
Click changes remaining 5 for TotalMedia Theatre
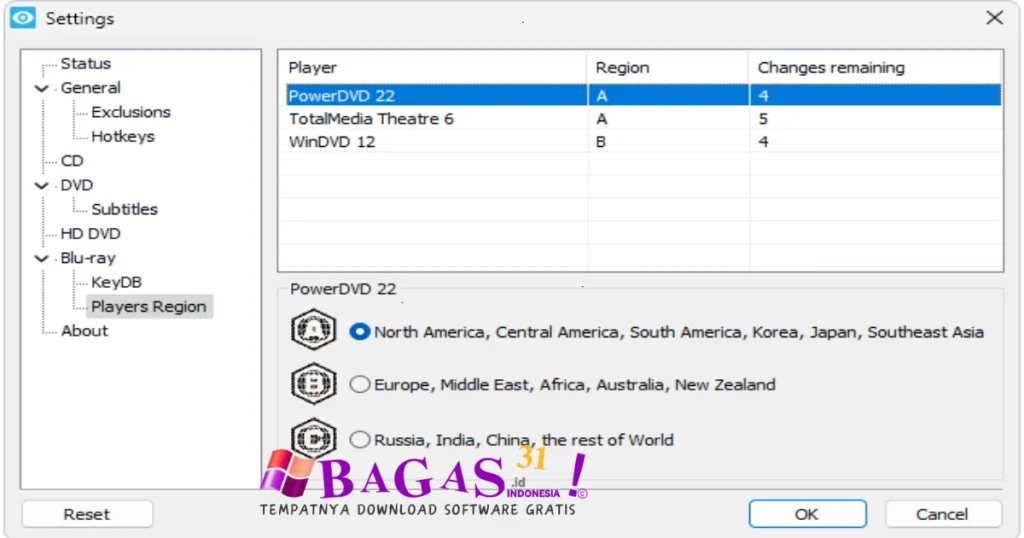[763, 119]
